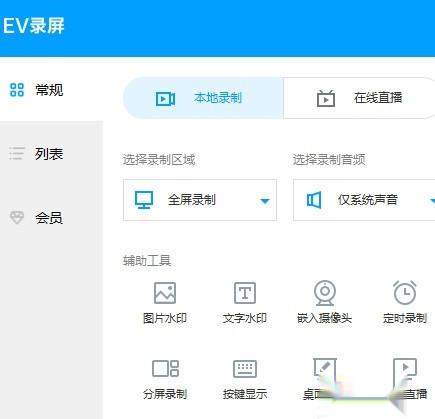The width and height of the screenshot is (435, 419).
Task: Click the 定时录制 label text
Action: (x=405, y=318)
